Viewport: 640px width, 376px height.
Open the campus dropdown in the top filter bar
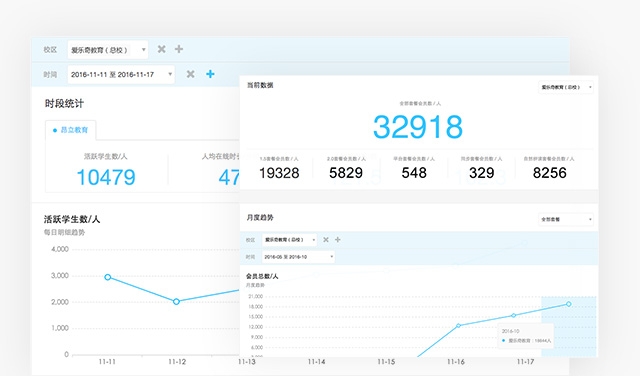tap(108, 50)
